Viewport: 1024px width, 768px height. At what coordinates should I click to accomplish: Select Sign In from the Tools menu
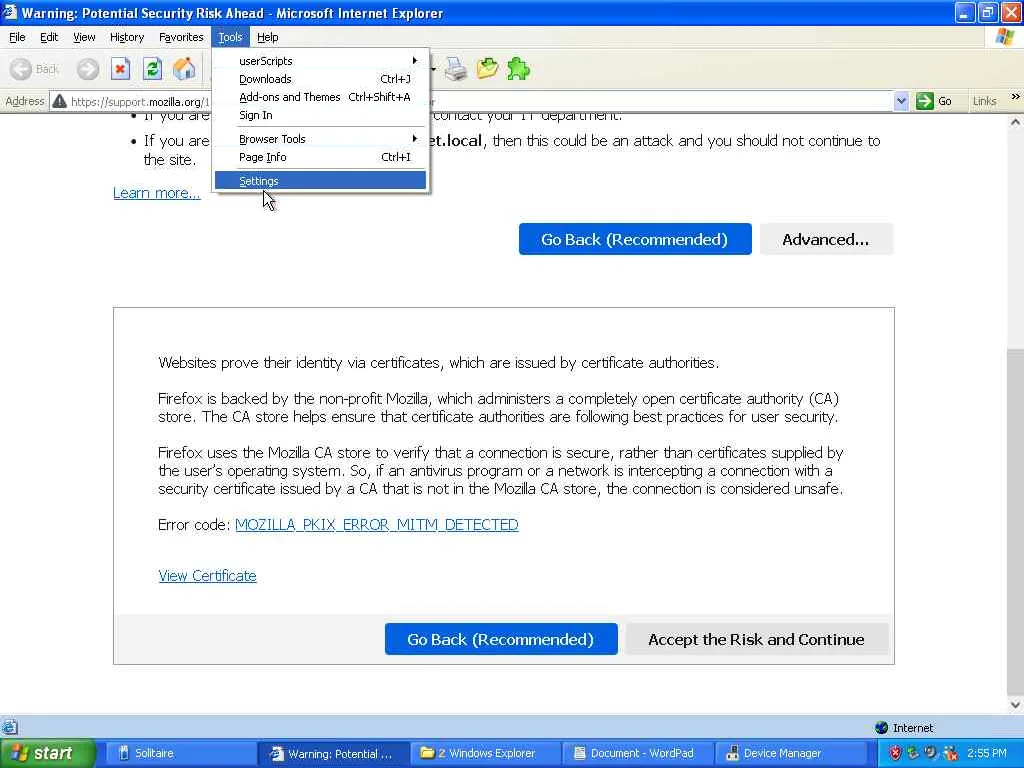coord(320,115)
